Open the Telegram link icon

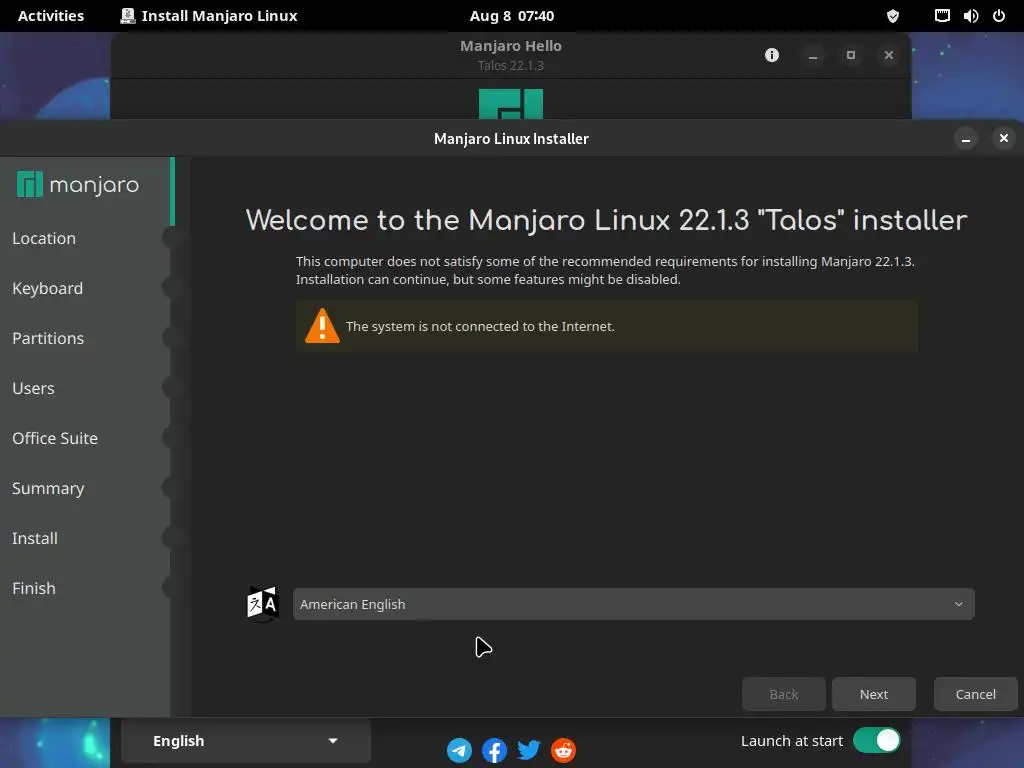pyautogui.click(x=459, y=750)
